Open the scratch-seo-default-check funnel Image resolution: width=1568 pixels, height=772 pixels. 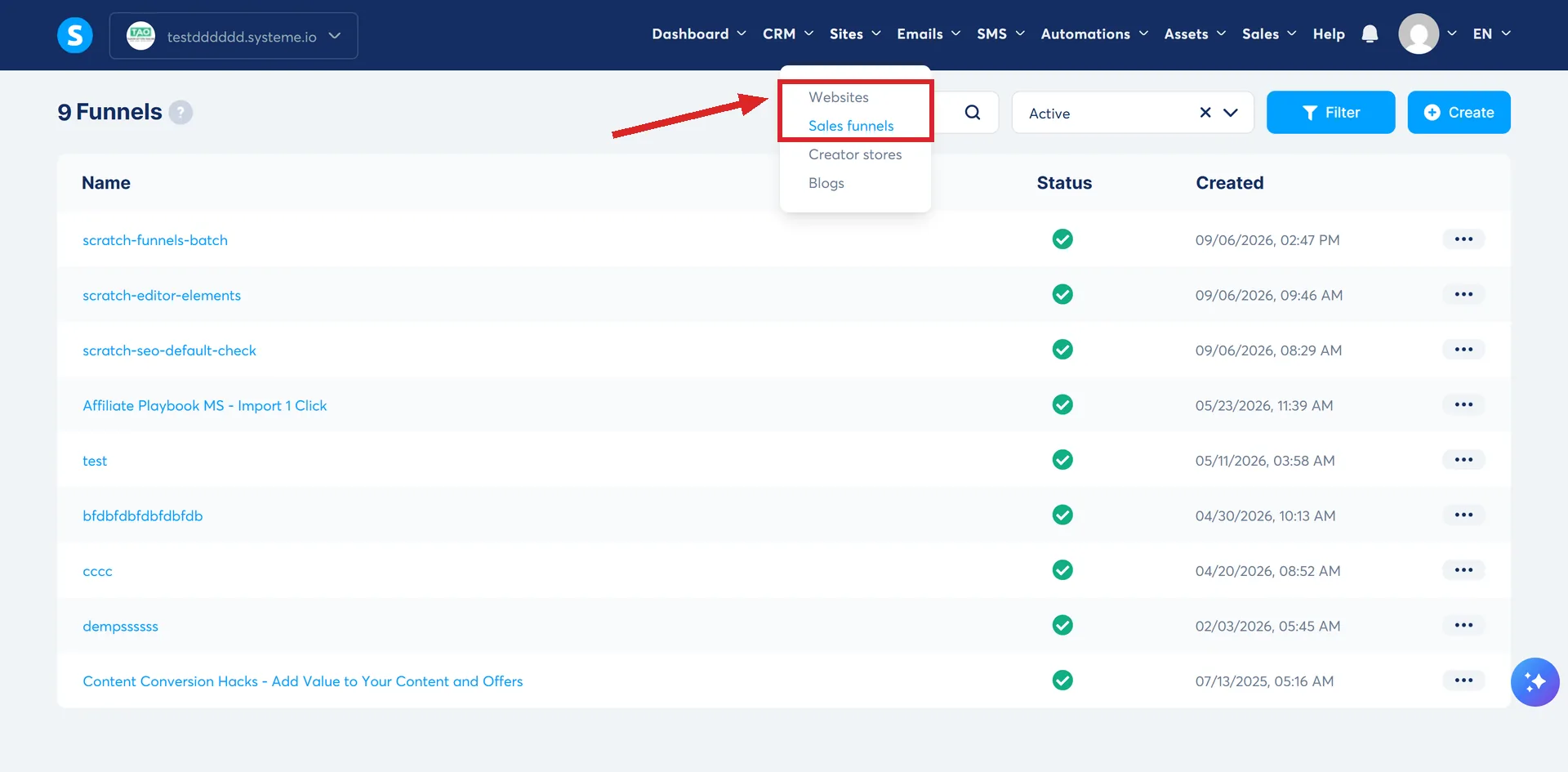169,350
